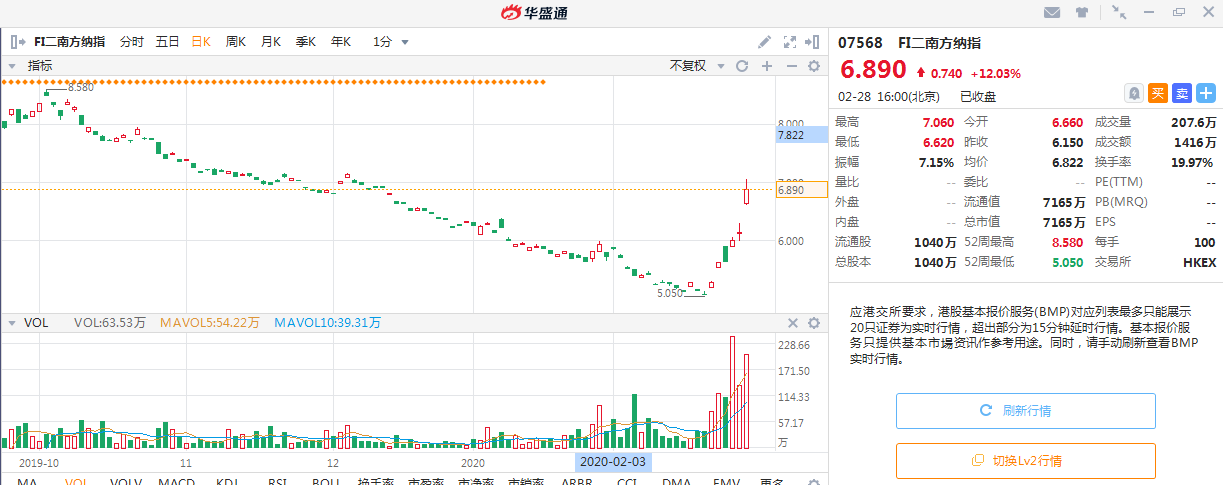Select the 季K quarterly chart
The width and height of the screenshot is (1223, 485).
[x=306, y=42]
